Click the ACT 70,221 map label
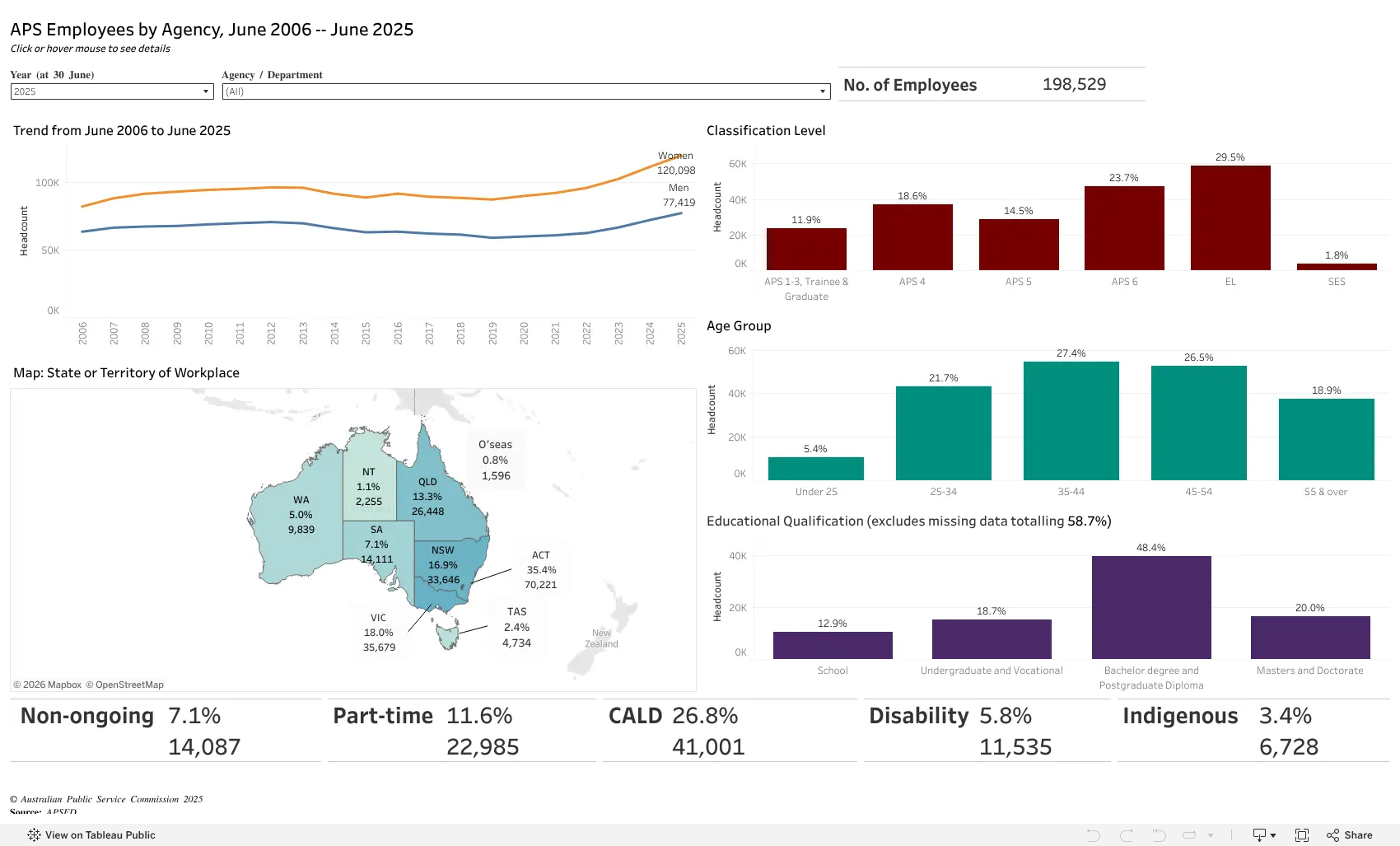This screenshot has height=846, width=1400. [x=541, y=570]
